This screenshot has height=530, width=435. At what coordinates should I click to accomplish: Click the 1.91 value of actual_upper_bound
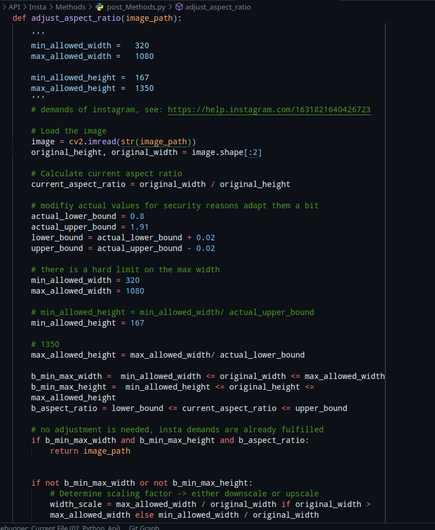(x=139, y=227)
